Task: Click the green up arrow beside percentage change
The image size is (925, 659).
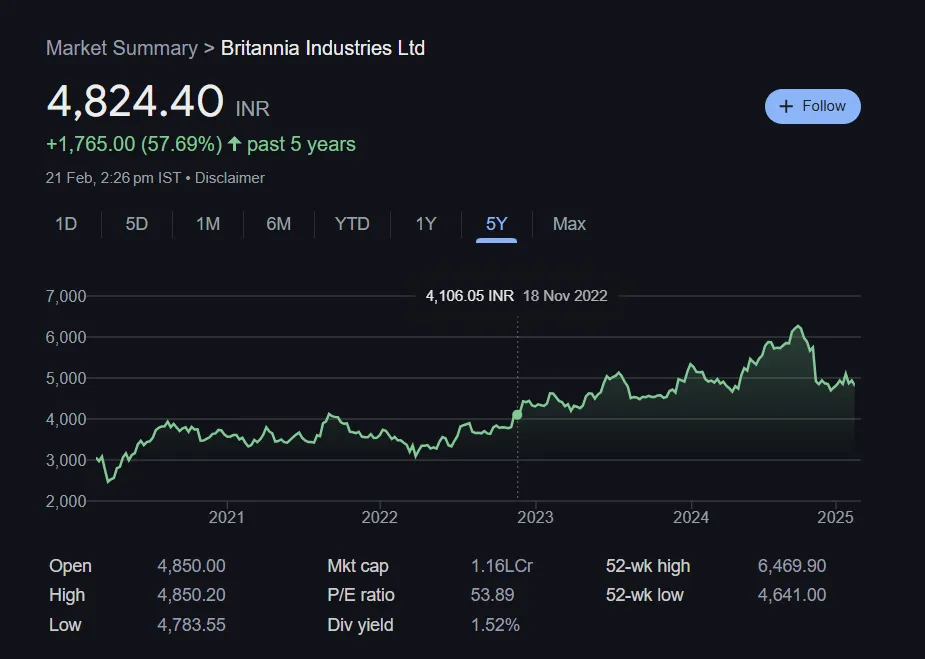Action: tap(234, 144)
